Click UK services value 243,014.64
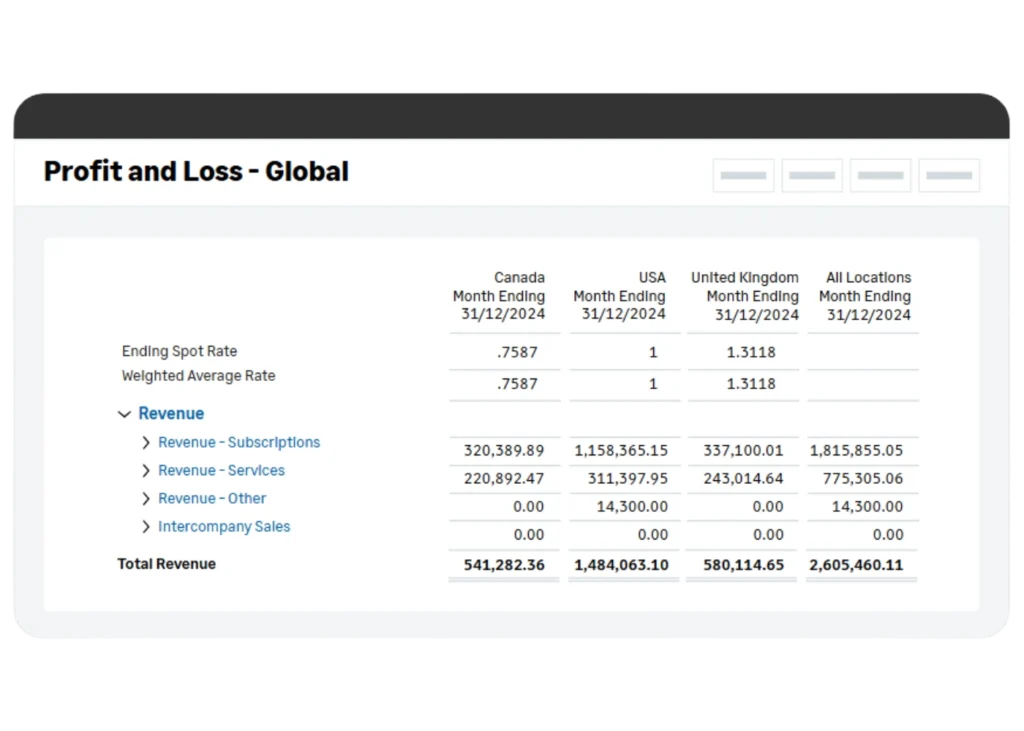This screenshot has width=1024, height=731. click(743, 479)
